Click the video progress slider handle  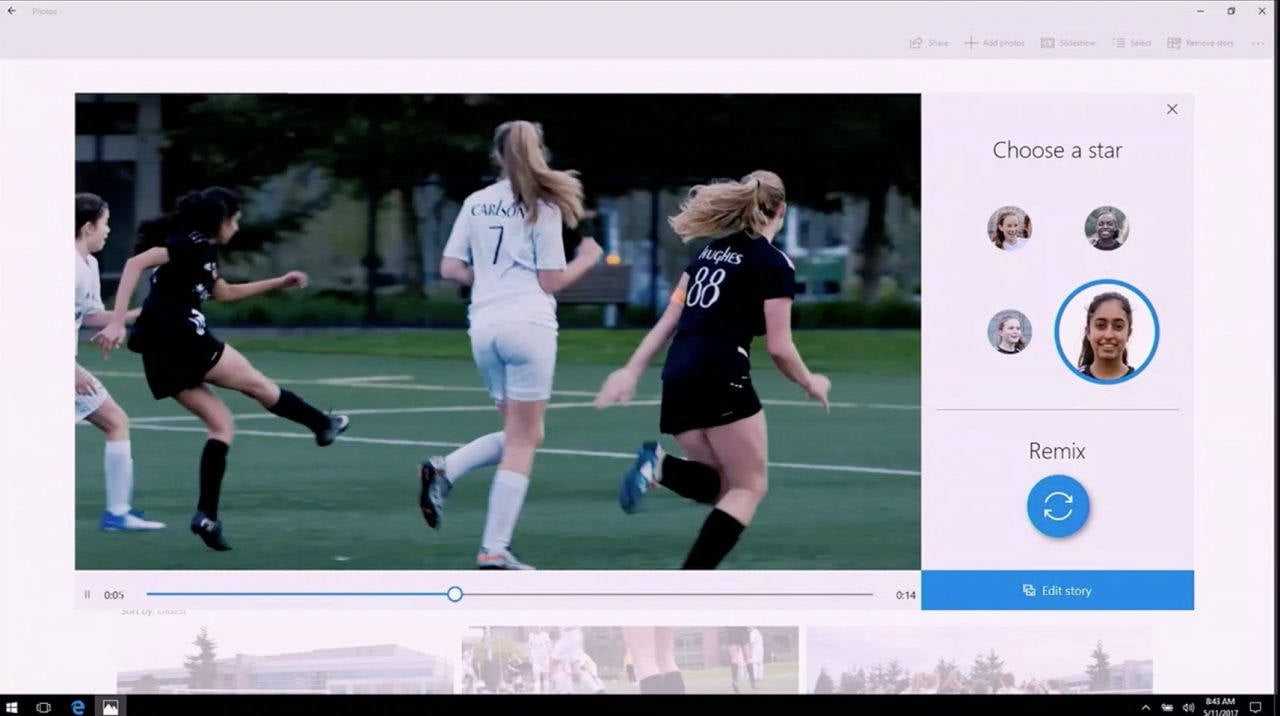click(455, 594)
